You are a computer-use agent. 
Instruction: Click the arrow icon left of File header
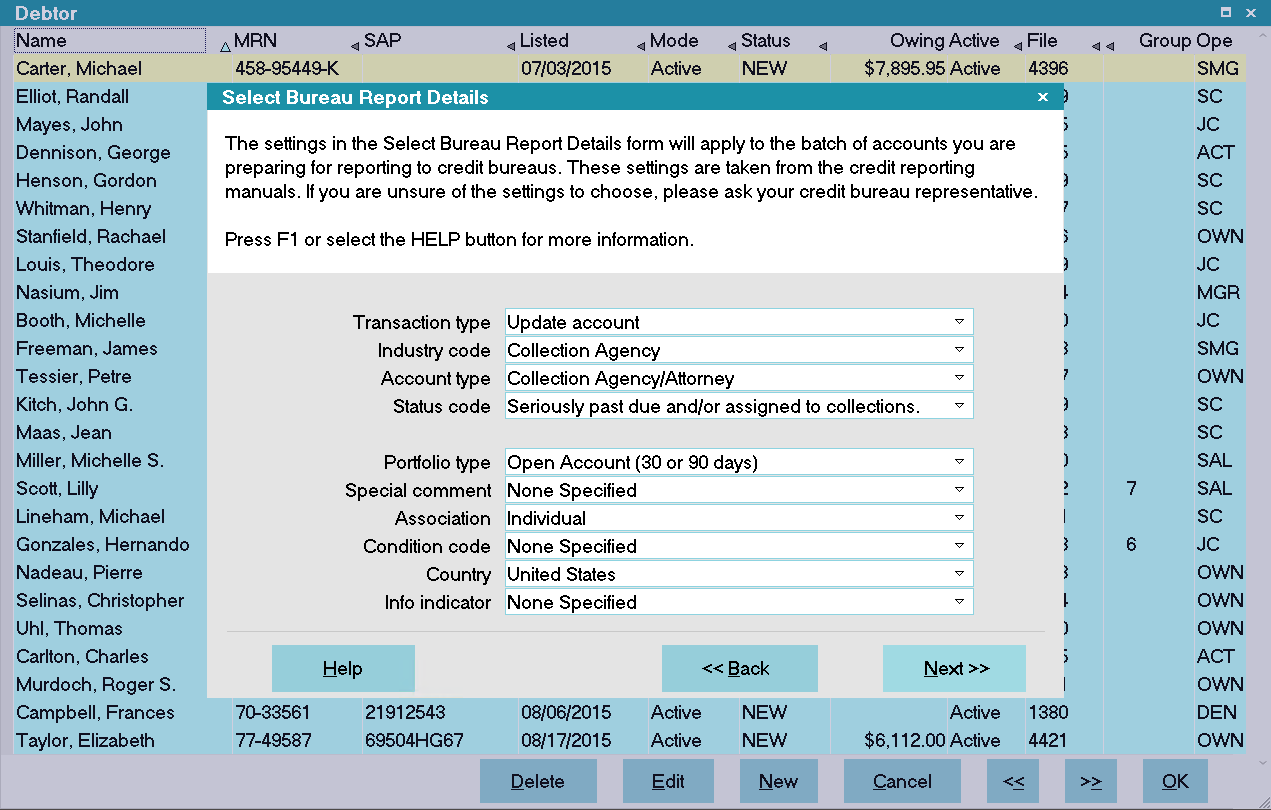click(1018, 46)
